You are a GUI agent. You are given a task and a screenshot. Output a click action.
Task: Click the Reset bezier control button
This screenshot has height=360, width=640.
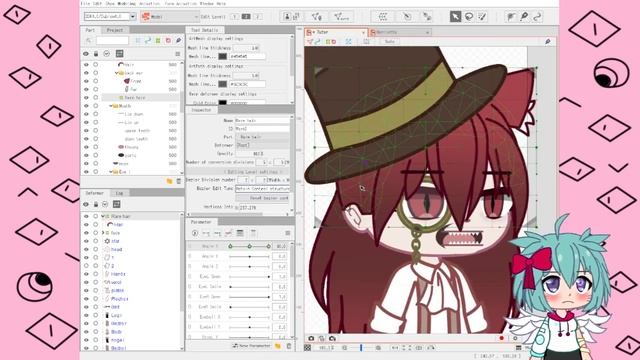click(262, 198)
